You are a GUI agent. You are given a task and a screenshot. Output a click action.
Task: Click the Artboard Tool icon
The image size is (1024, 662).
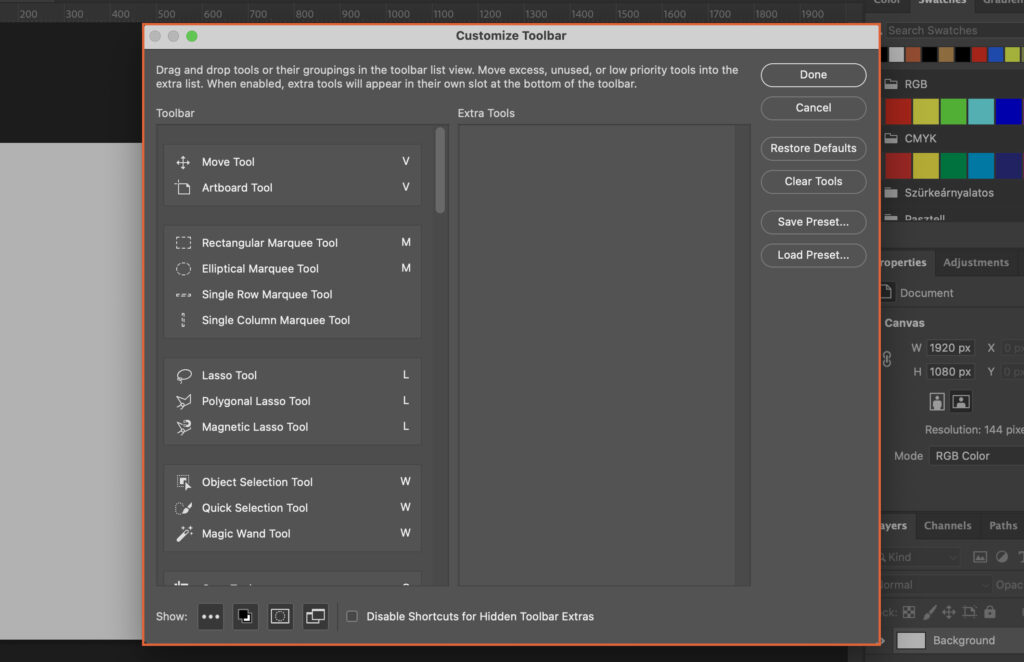point(184,187)
